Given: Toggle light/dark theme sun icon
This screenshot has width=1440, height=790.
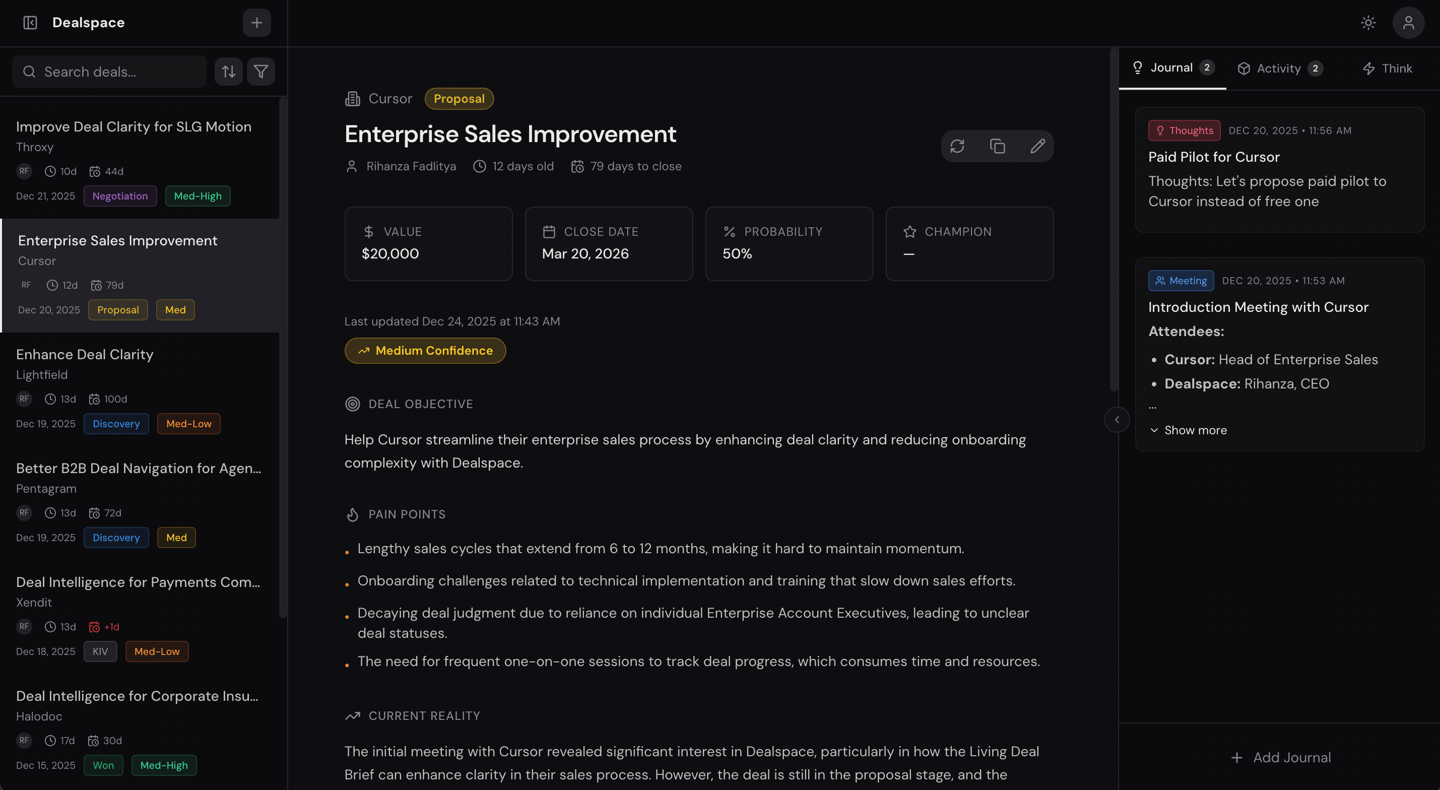Looking at the screenshot, I should coord(1368,22).
